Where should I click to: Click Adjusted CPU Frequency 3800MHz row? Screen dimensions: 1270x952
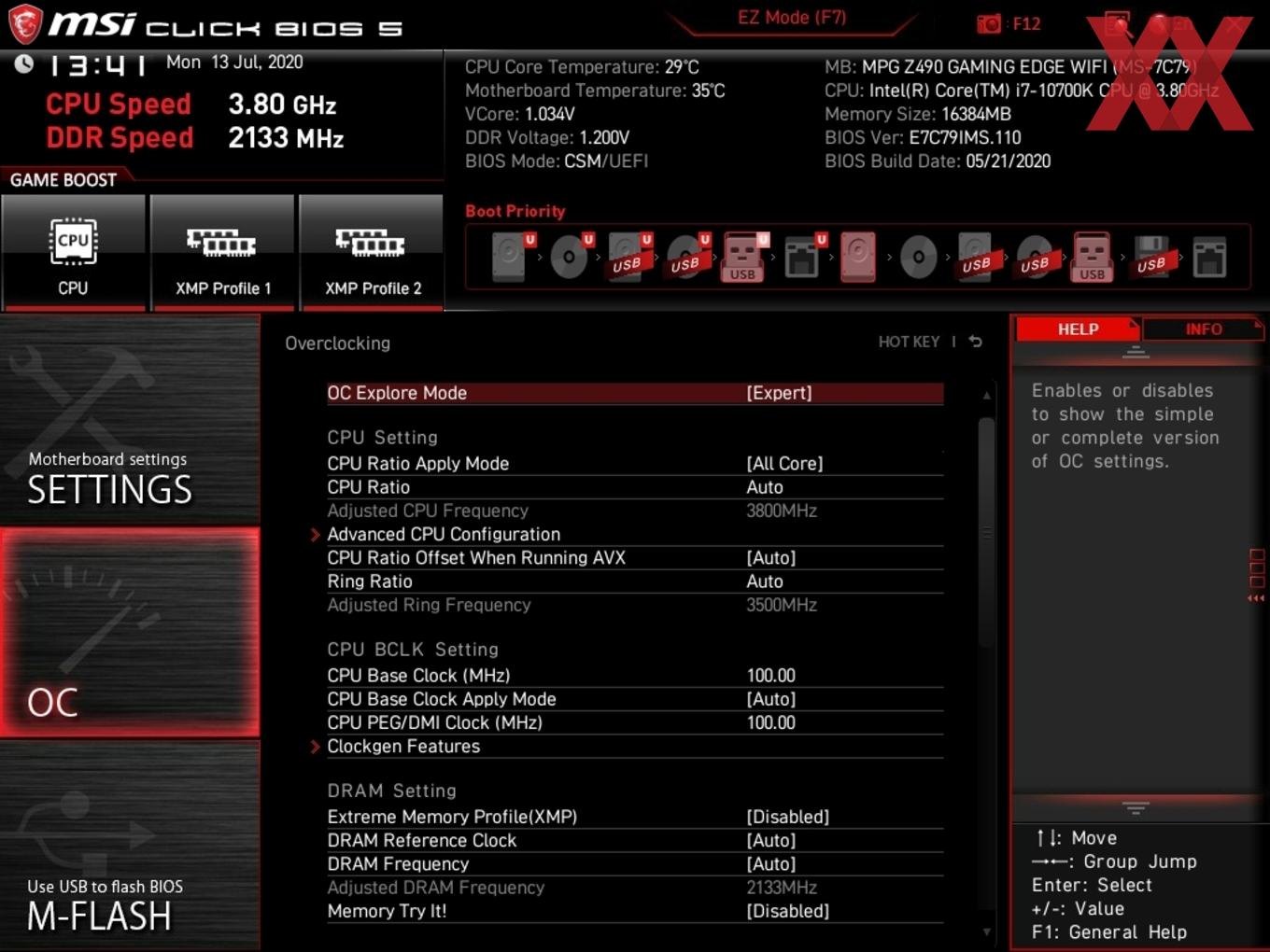[x=635, y=511]
